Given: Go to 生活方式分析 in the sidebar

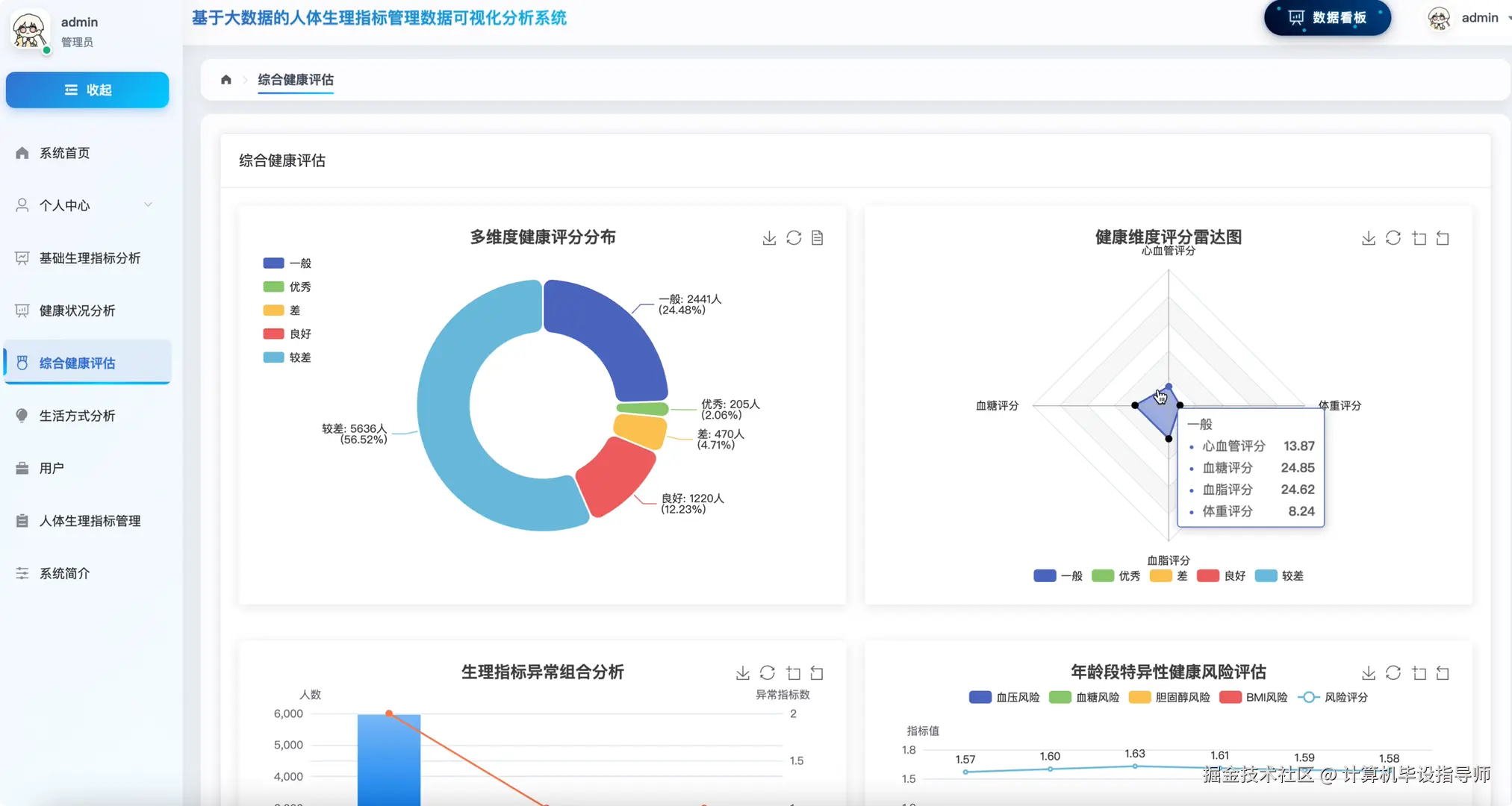Looking at the screenshot, I should point(77,416).
